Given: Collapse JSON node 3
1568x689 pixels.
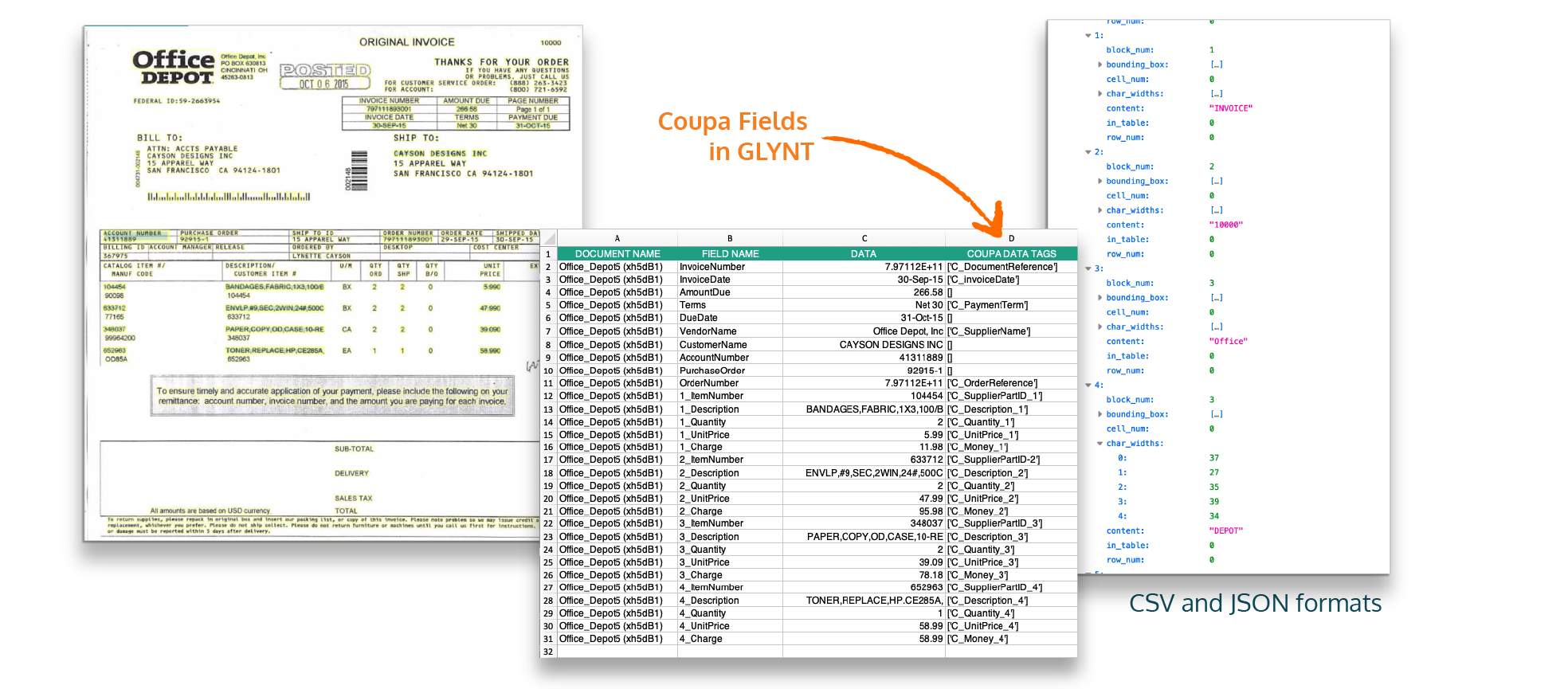Looking at the screenshot, I should point(1088,269).
